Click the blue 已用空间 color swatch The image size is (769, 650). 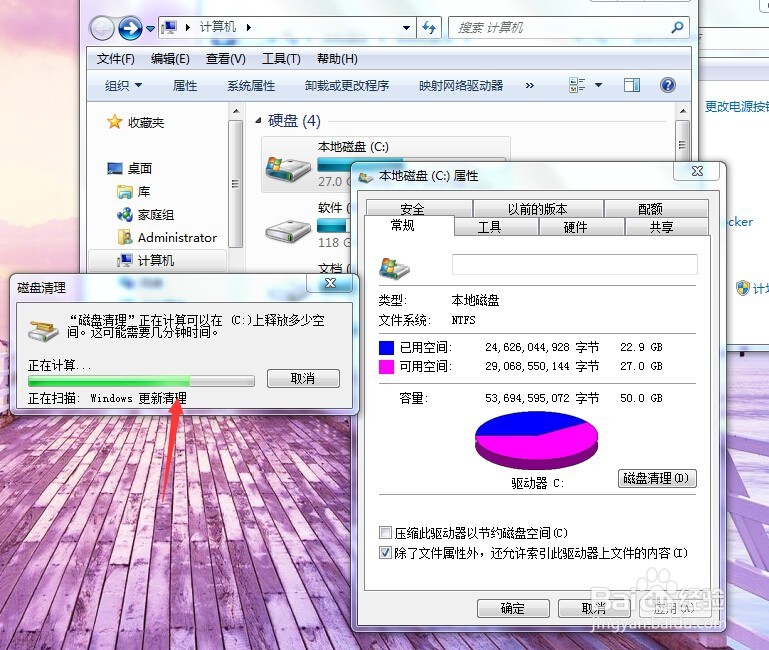pos(386,348)
